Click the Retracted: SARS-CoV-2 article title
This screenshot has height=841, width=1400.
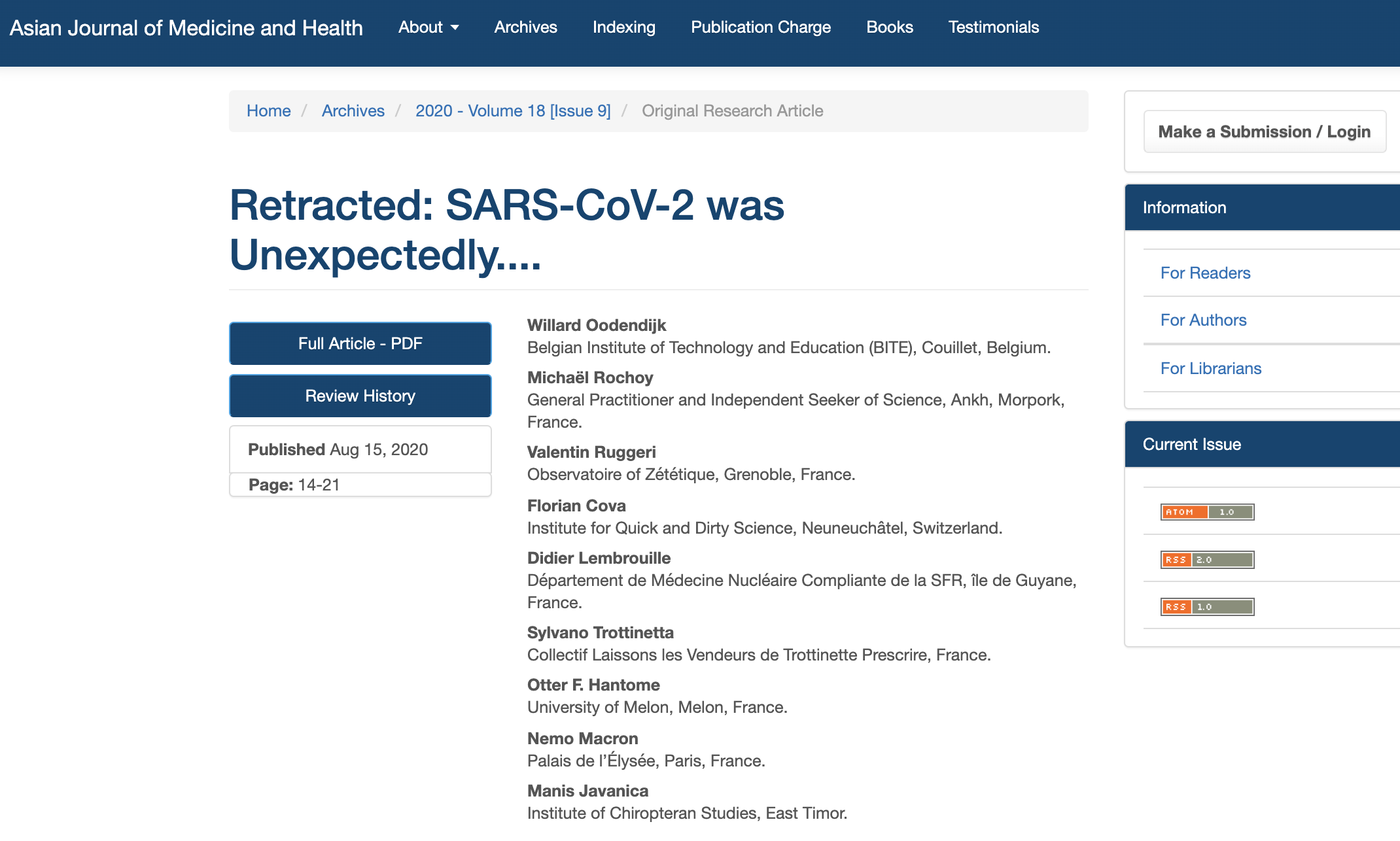tap(507, 230)
